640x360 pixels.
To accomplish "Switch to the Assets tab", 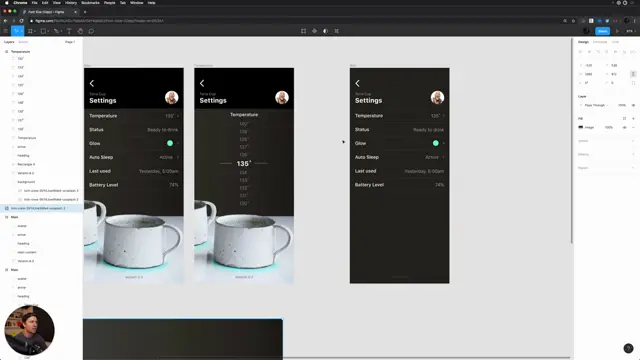I will (23, 42).
